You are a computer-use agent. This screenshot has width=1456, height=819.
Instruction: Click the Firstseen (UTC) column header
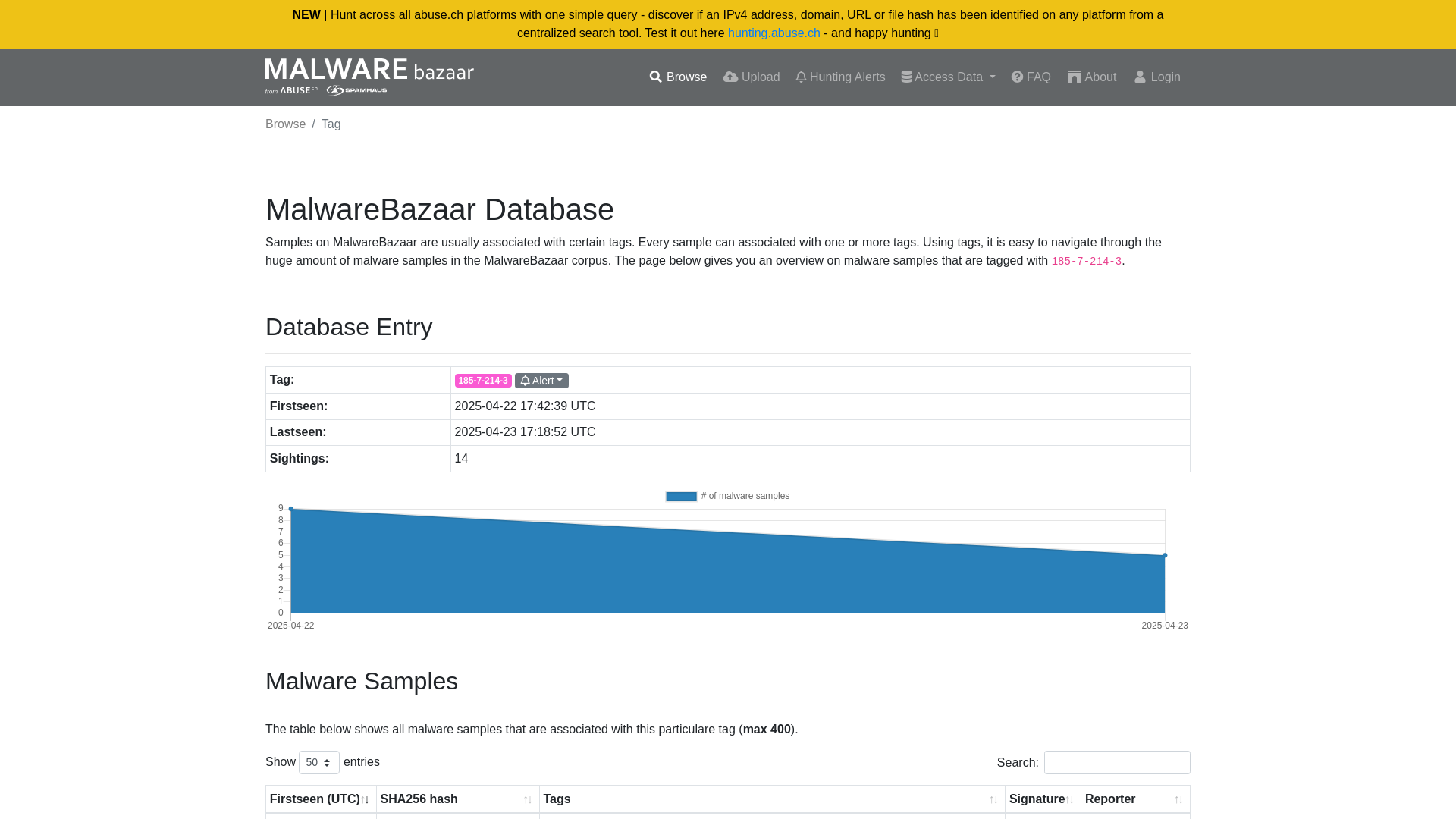(x=321, y=799)
